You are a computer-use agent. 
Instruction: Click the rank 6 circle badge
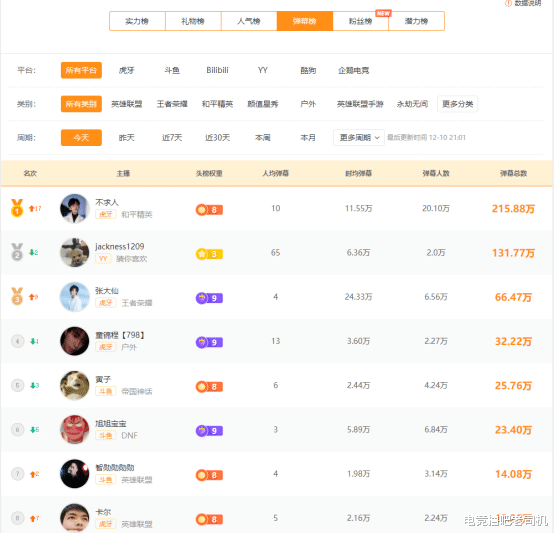(x=17, y=429)
